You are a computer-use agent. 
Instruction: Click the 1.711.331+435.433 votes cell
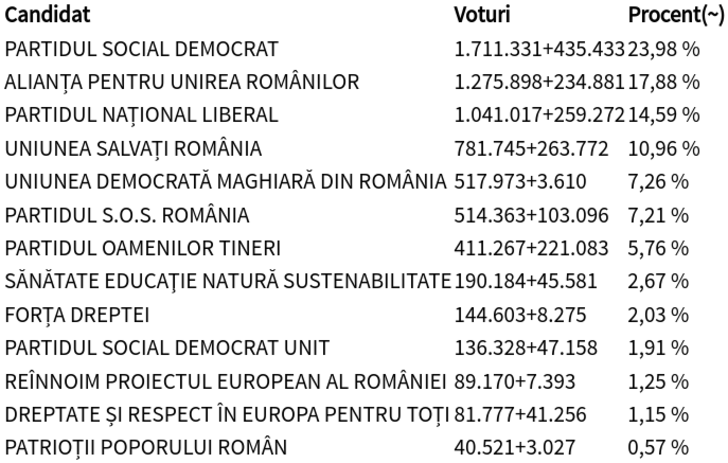[x=539, y=49]
